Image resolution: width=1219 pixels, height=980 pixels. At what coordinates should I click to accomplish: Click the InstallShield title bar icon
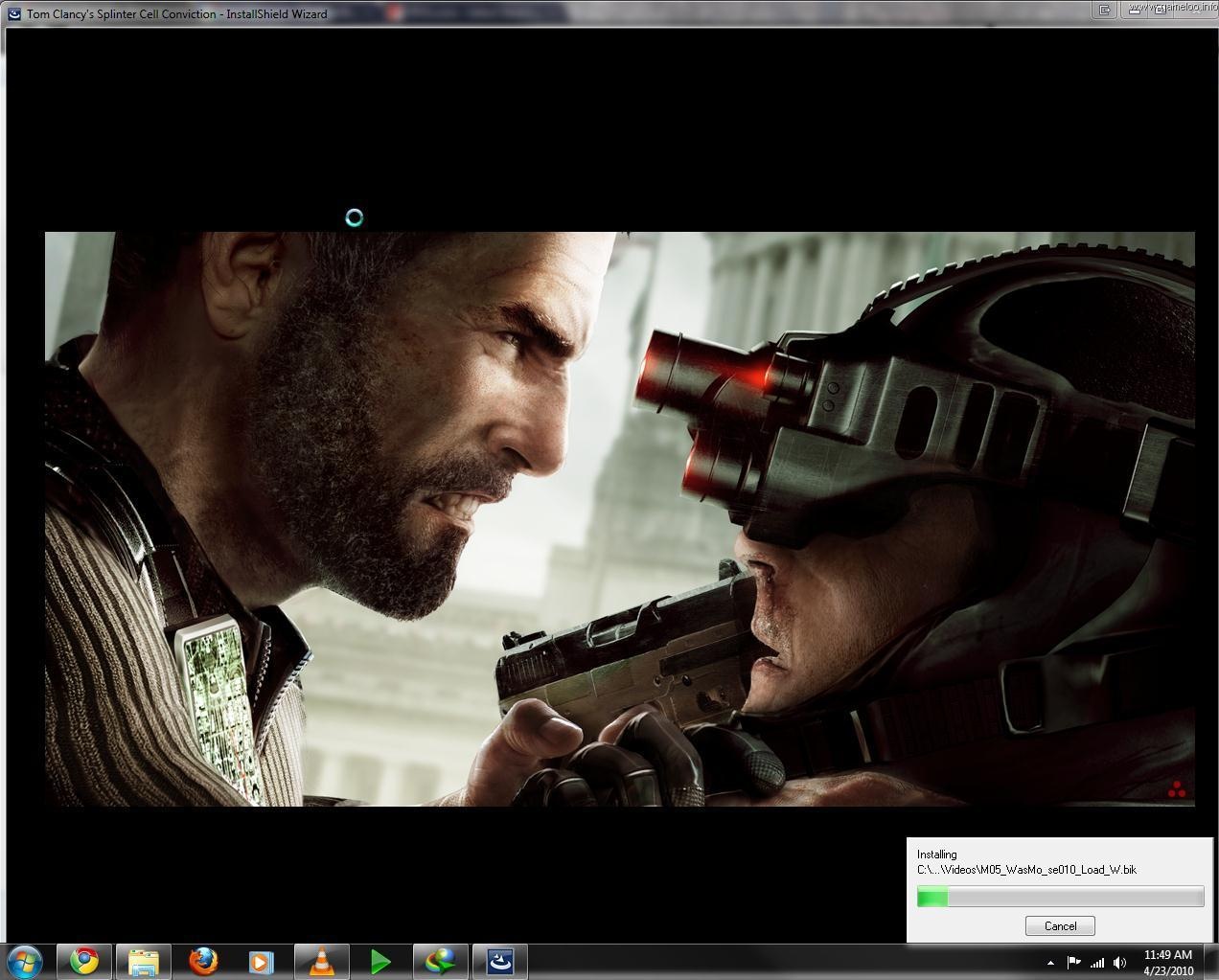[14, 13]
